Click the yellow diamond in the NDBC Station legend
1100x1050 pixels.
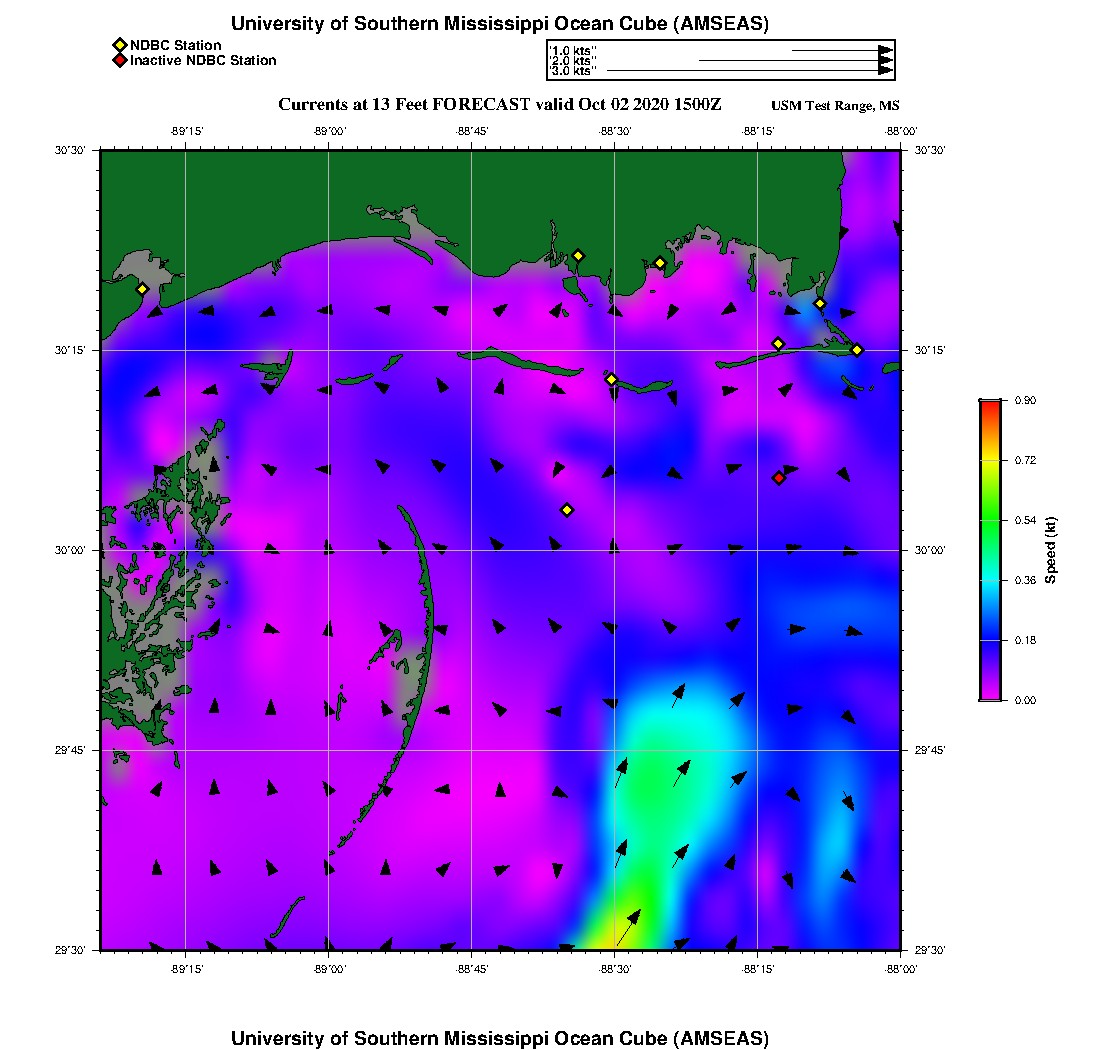(119, 45)
